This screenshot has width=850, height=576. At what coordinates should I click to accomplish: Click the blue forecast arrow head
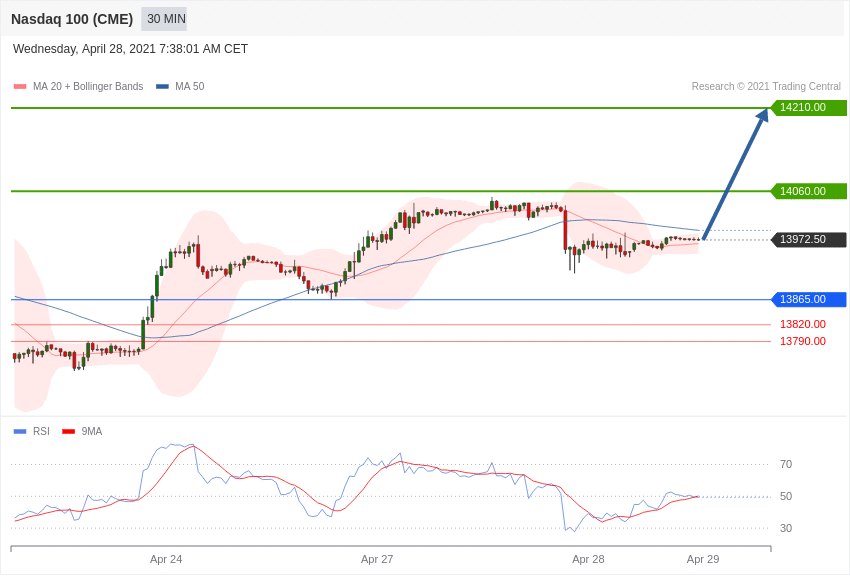tap(763, 115)
